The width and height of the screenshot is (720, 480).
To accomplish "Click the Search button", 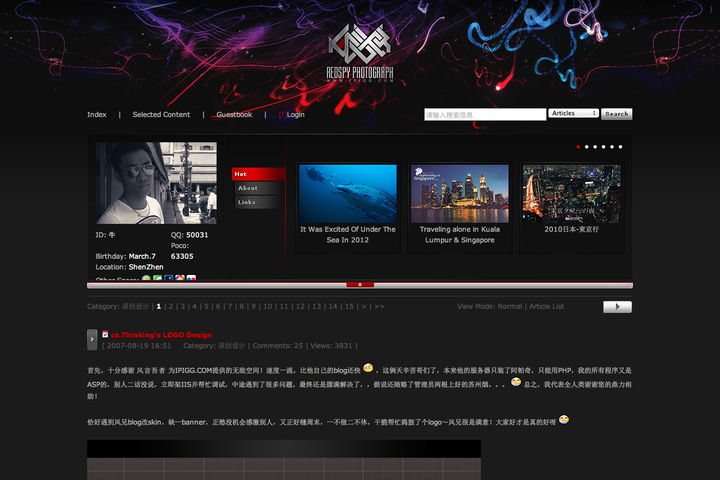I will 617,114.
